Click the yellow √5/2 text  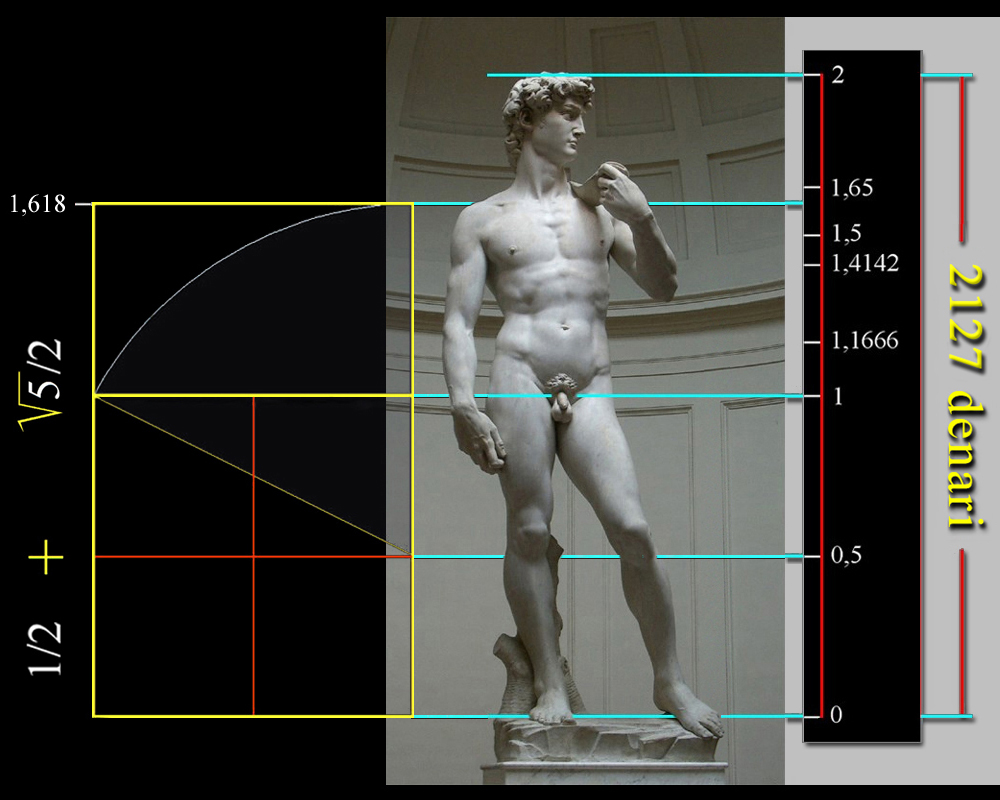tap(44, 384)
